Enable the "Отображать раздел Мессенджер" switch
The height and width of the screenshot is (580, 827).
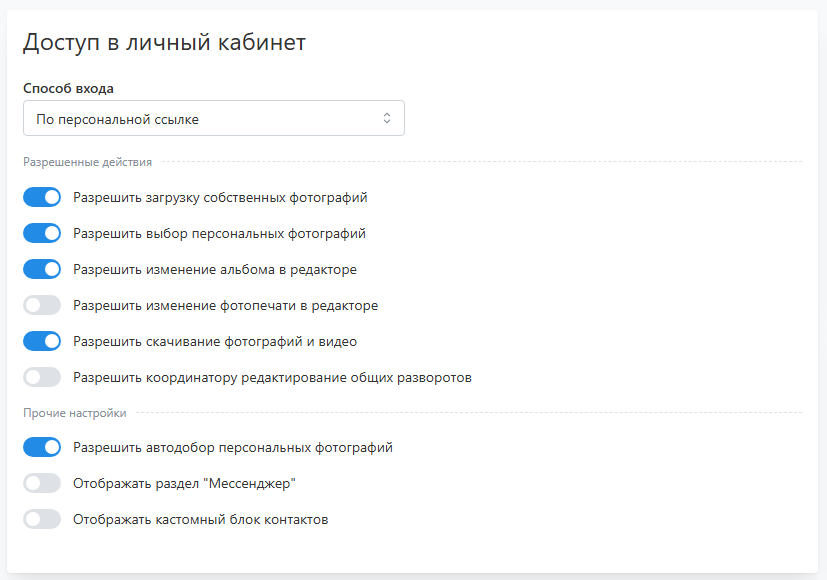(x=42, y=483)
